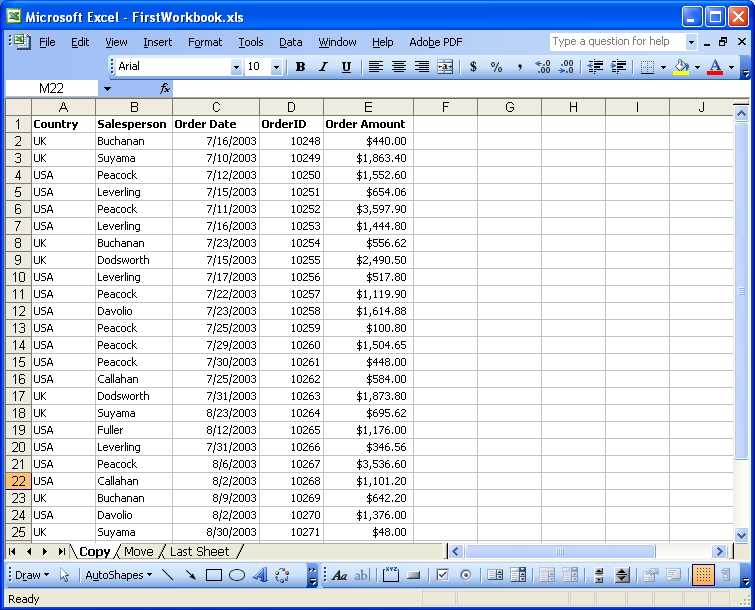Apply Currency Style dollar format
Screen dimensions: 755x610
tap(473, 66)
